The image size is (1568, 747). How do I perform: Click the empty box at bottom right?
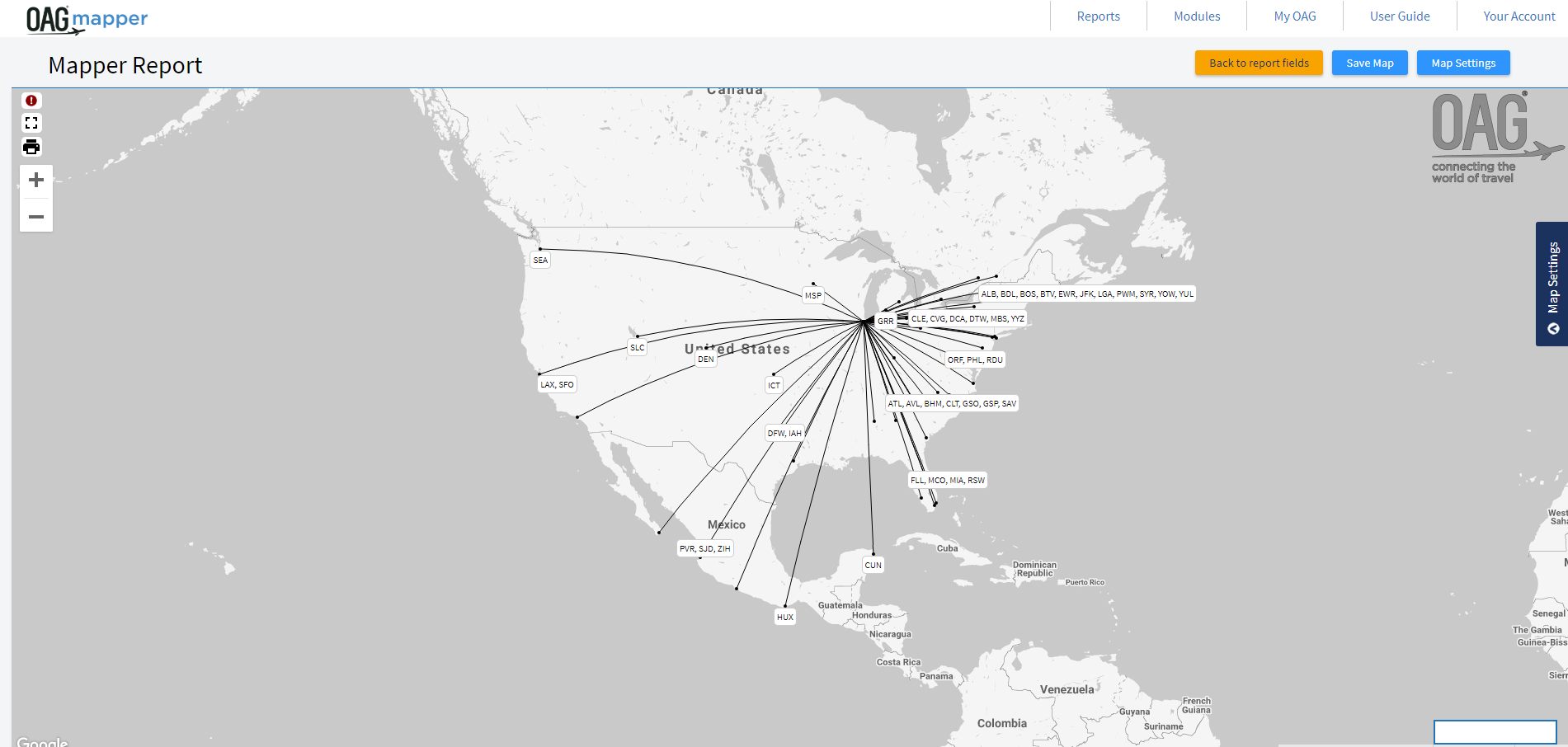1494,732
